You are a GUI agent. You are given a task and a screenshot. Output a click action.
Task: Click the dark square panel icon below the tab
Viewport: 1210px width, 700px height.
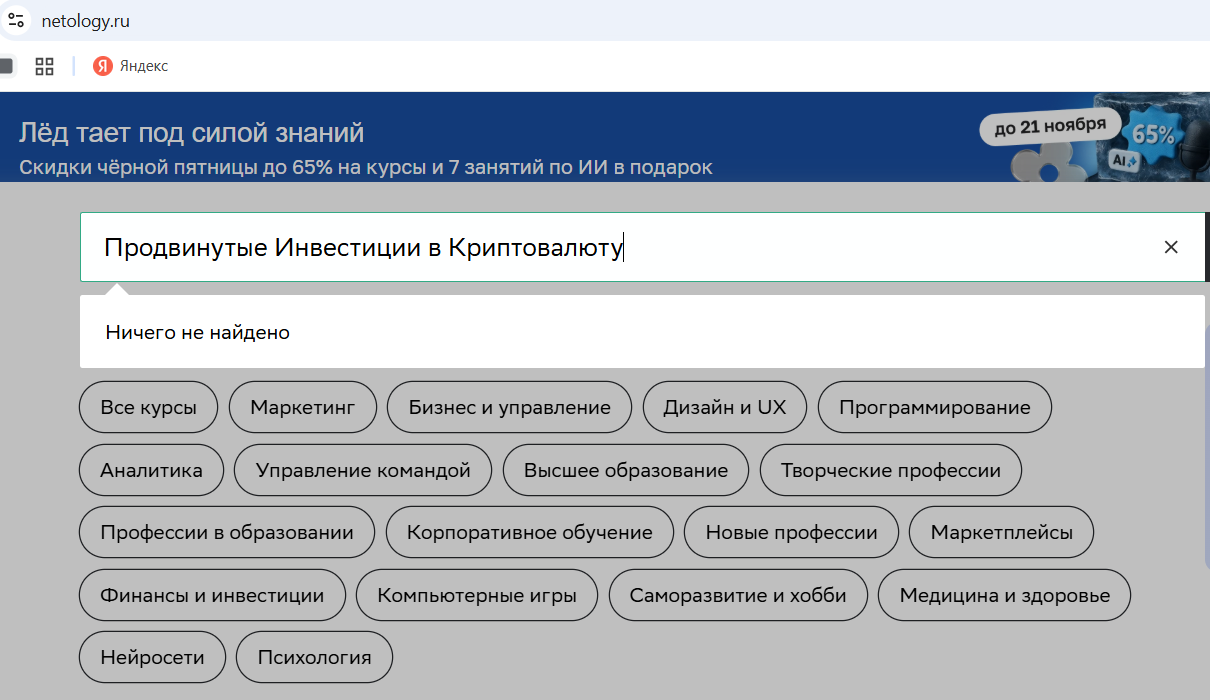(x=7, y=65)
